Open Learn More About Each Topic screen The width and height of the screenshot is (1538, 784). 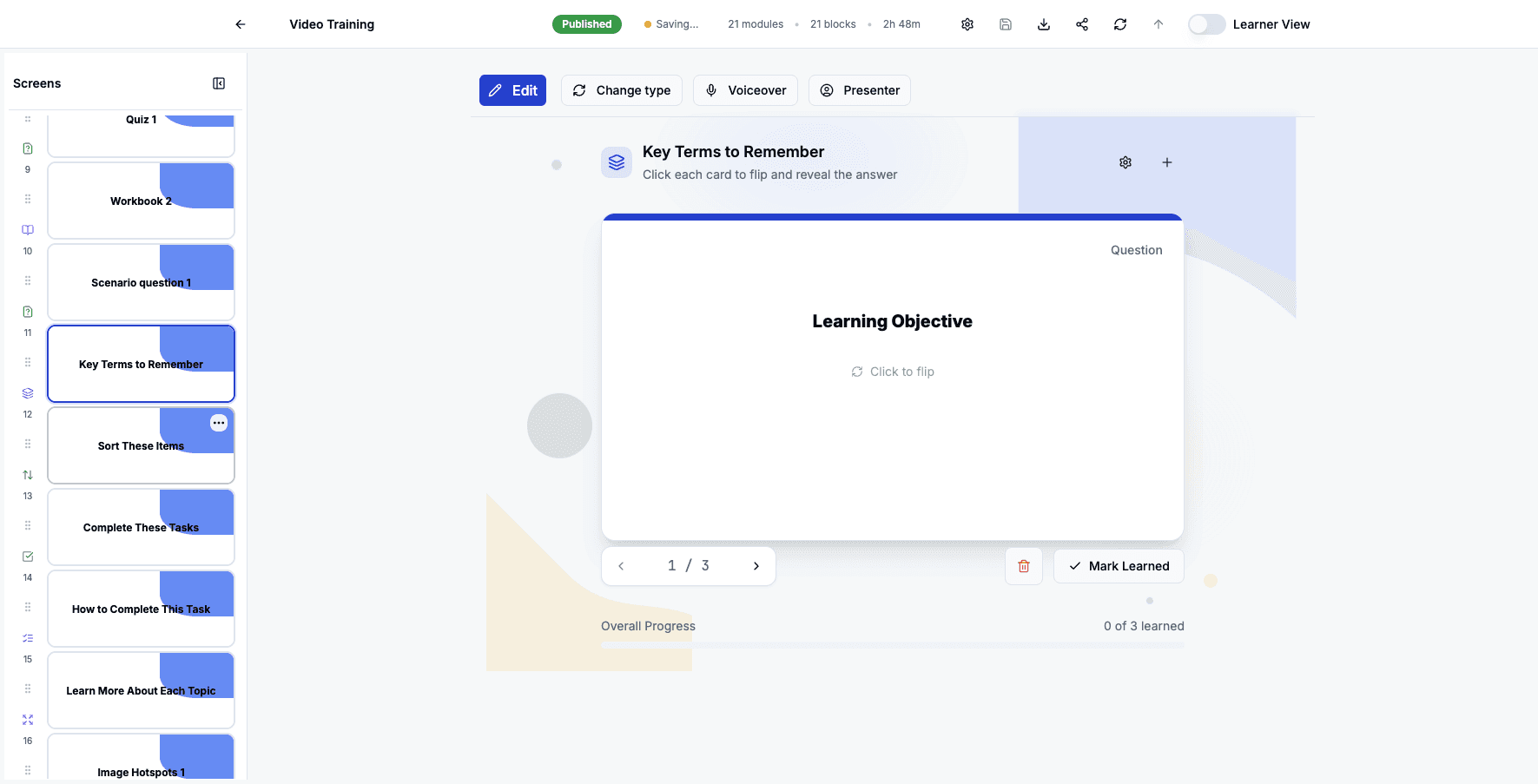coord(141,690)
